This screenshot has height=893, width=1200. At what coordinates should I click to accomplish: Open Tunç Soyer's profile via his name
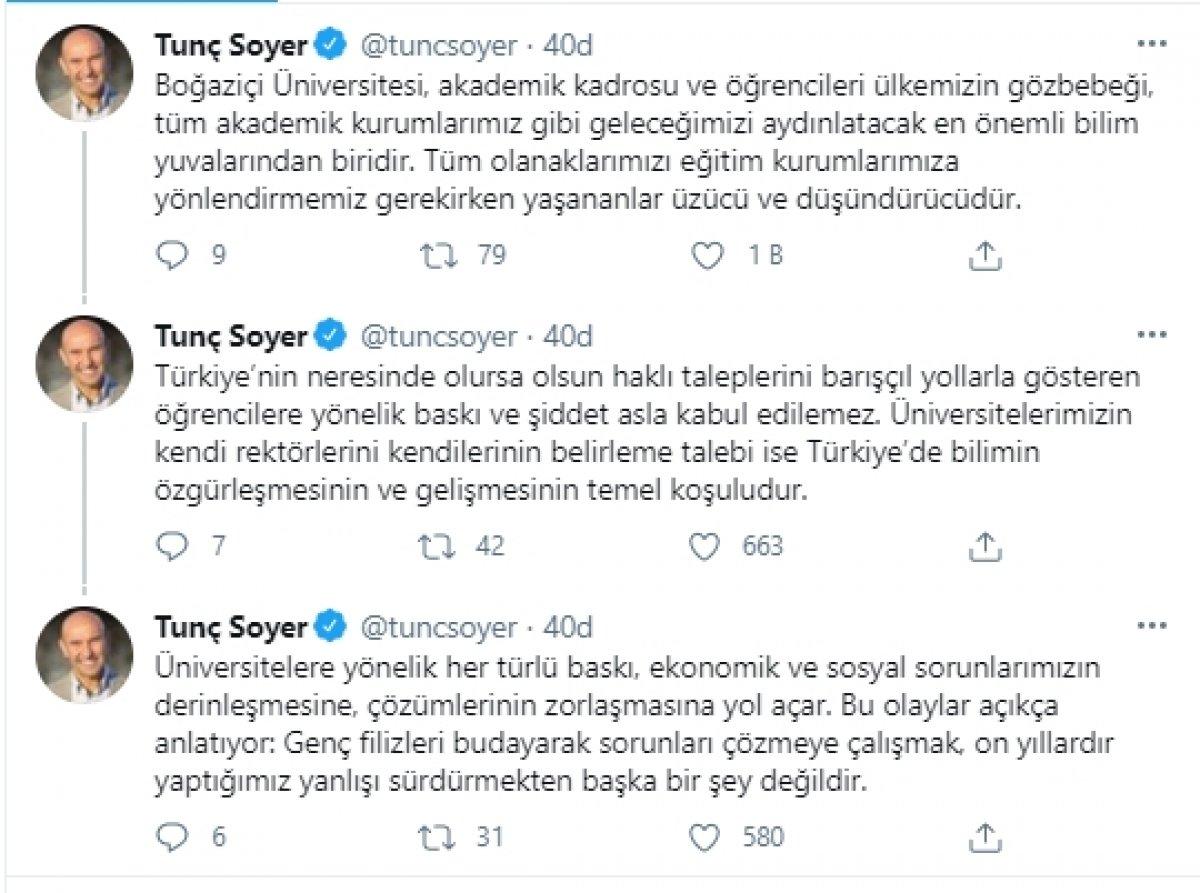(x=232, y=44)
